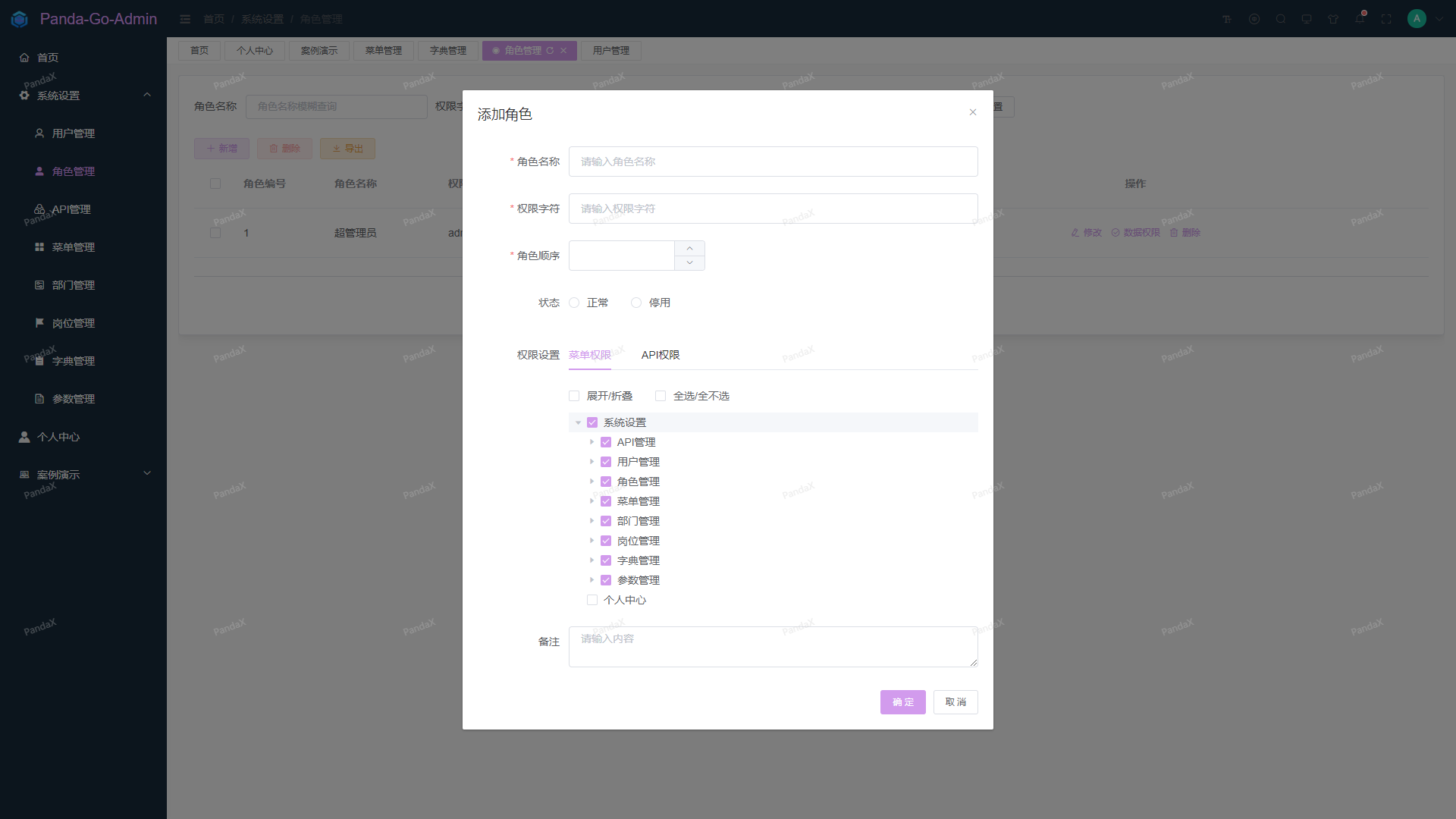
Task: Open the 首页 page tab
Action: [199, 51]
